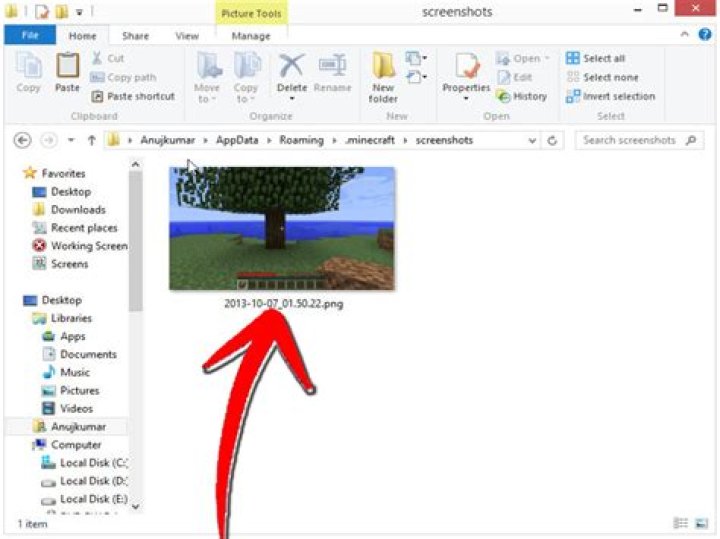This screenshot has width=720, height=539.
Task: Switch to the Home tab
Action: coord(83,36)
